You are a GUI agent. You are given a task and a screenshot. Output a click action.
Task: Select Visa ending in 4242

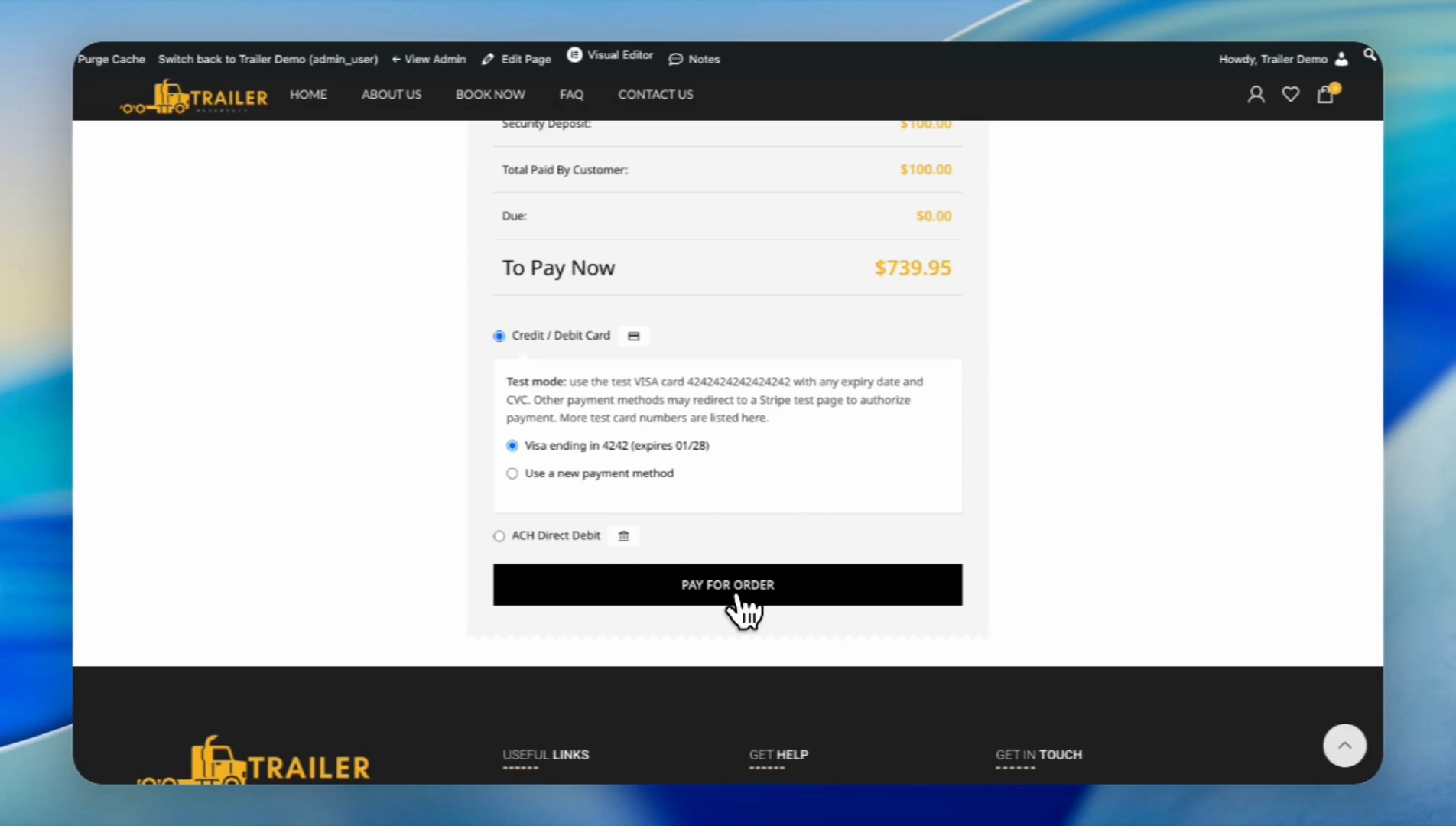click(x=512, y=445)
